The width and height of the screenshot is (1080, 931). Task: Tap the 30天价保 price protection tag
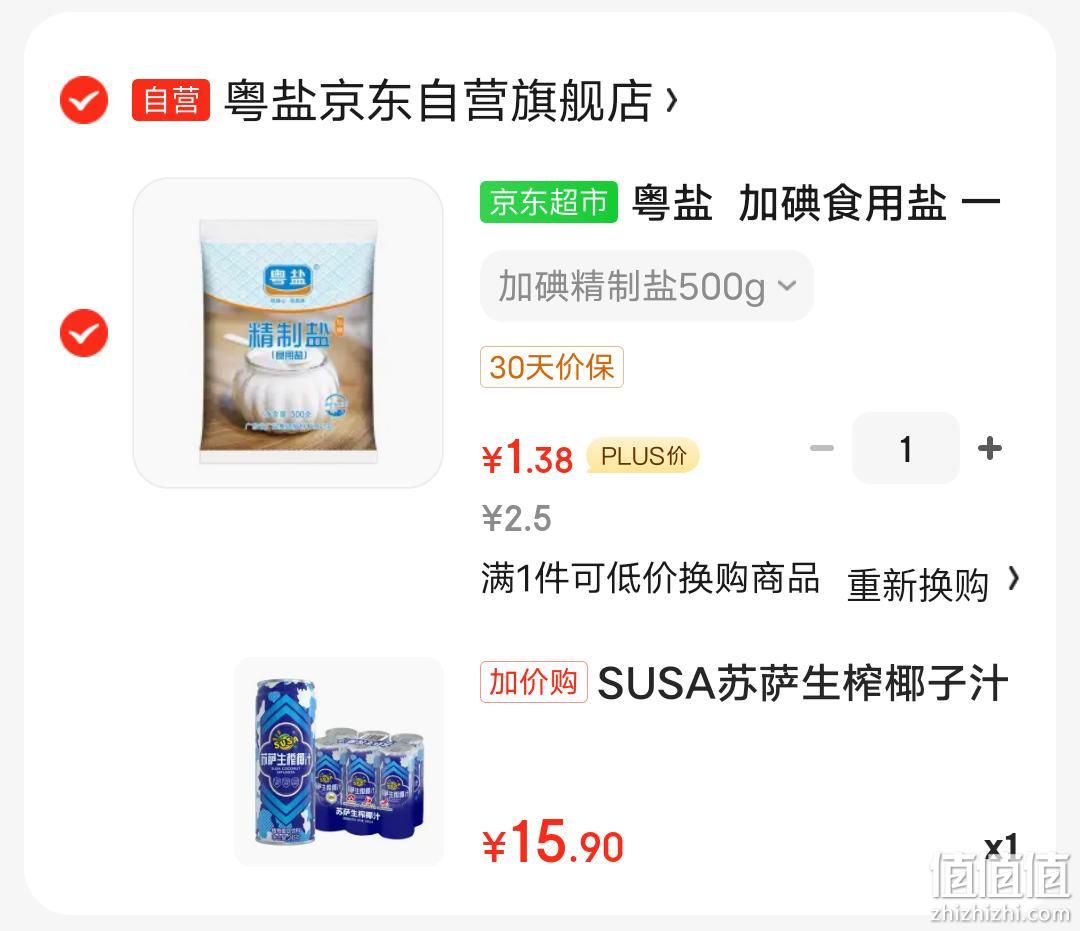click(x=552, y=367)
